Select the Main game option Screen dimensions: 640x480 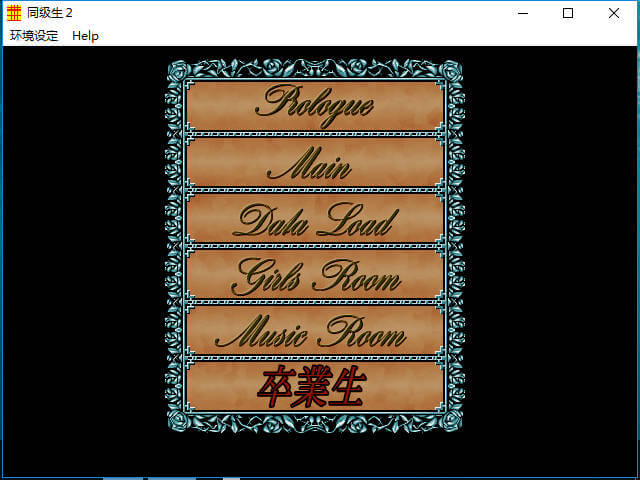click(314, 162)
